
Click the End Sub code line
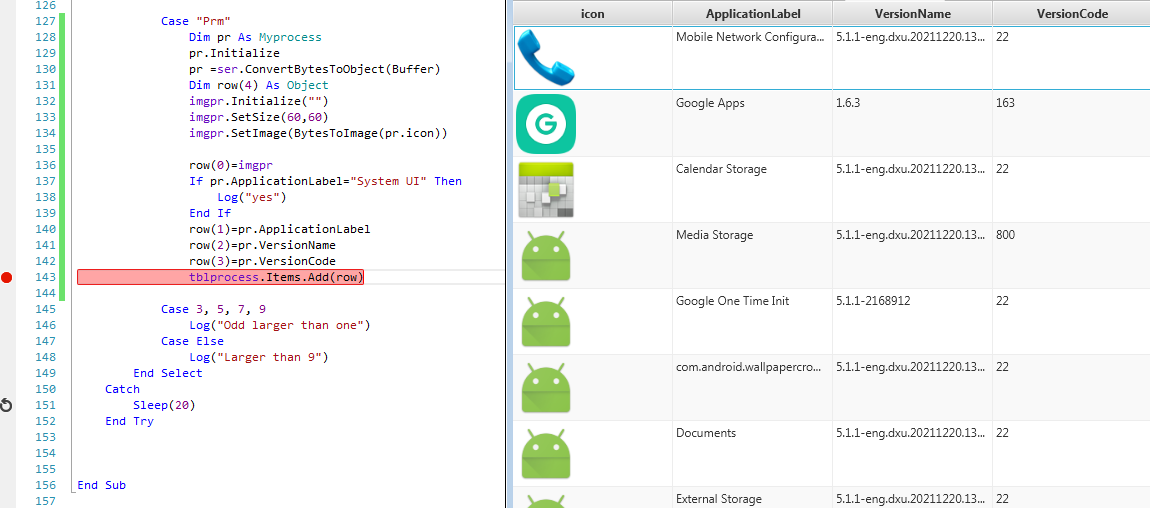[x=101, y=485]
